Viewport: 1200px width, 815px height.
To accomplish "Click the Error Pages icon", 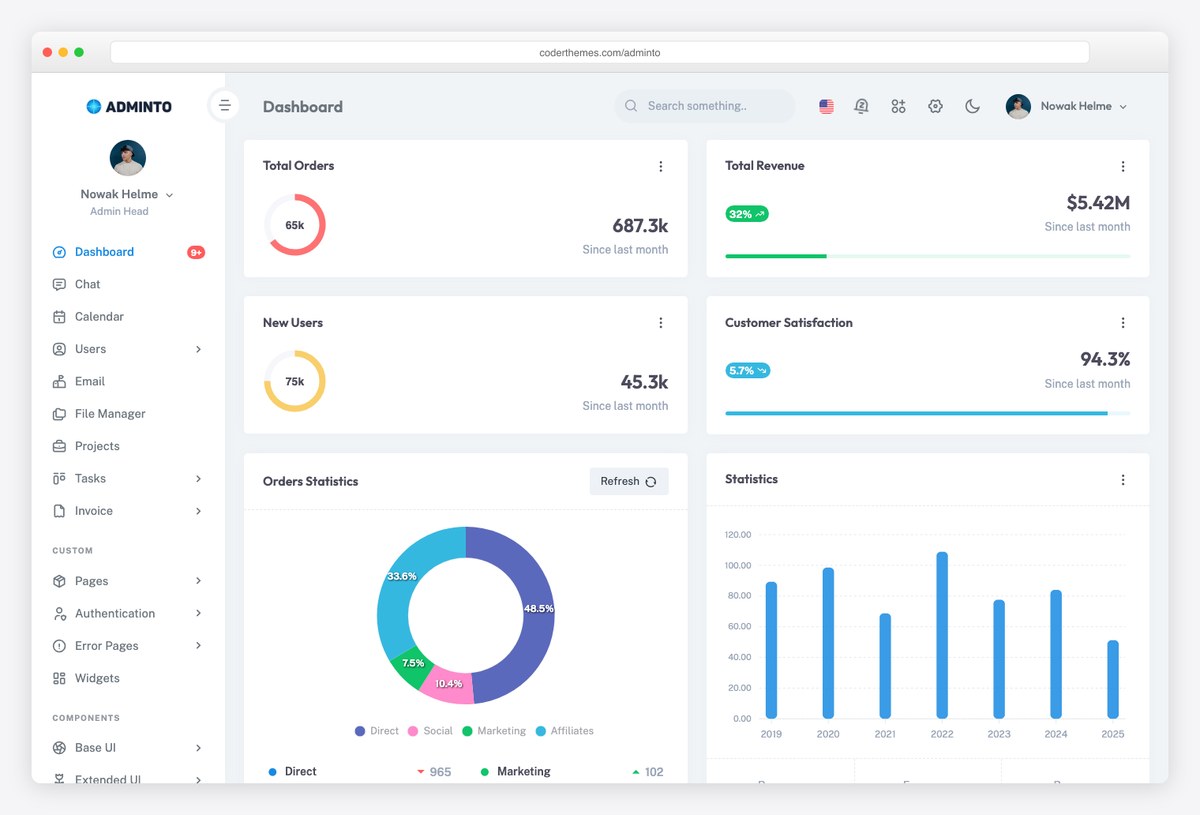I will (59, 646).
